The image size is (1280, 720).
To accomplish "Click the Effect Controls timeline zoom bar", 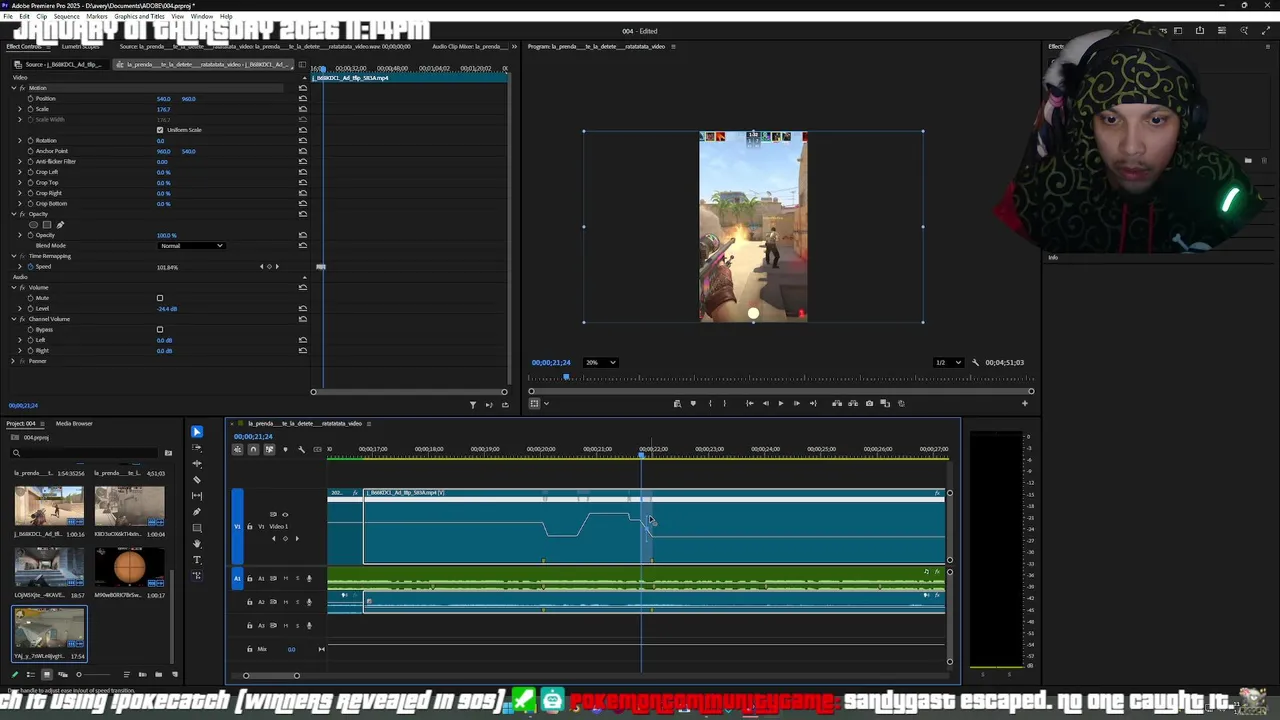I will click(411, 392).
